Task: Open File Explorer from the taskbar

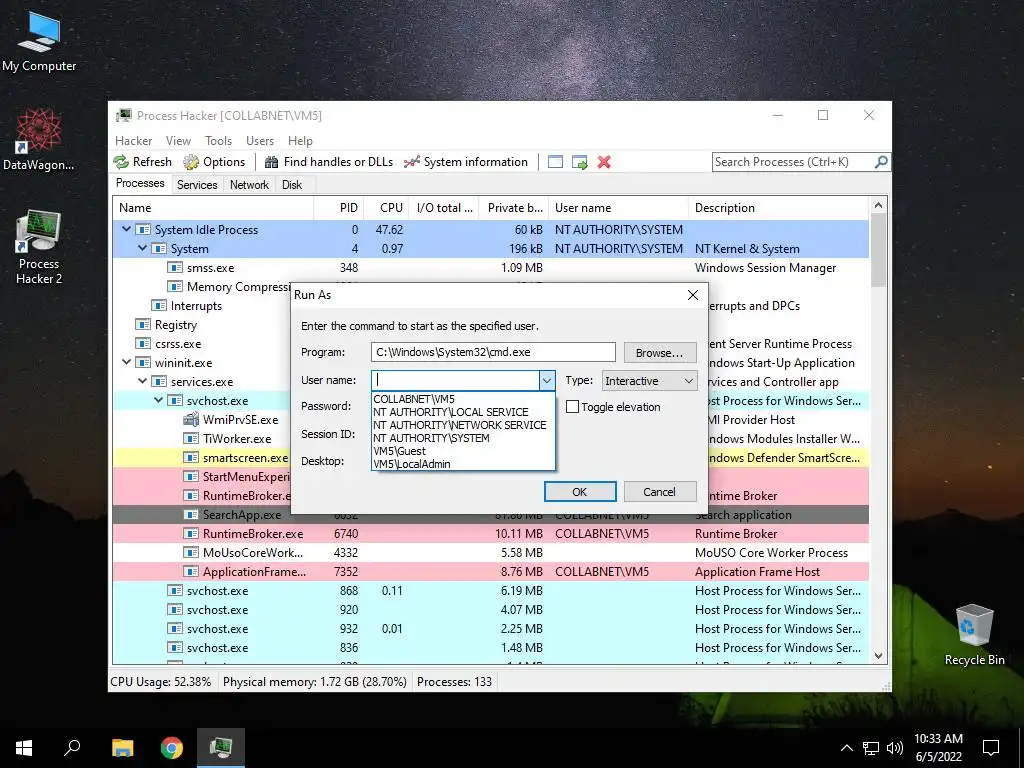Action: tap(122, 748)
